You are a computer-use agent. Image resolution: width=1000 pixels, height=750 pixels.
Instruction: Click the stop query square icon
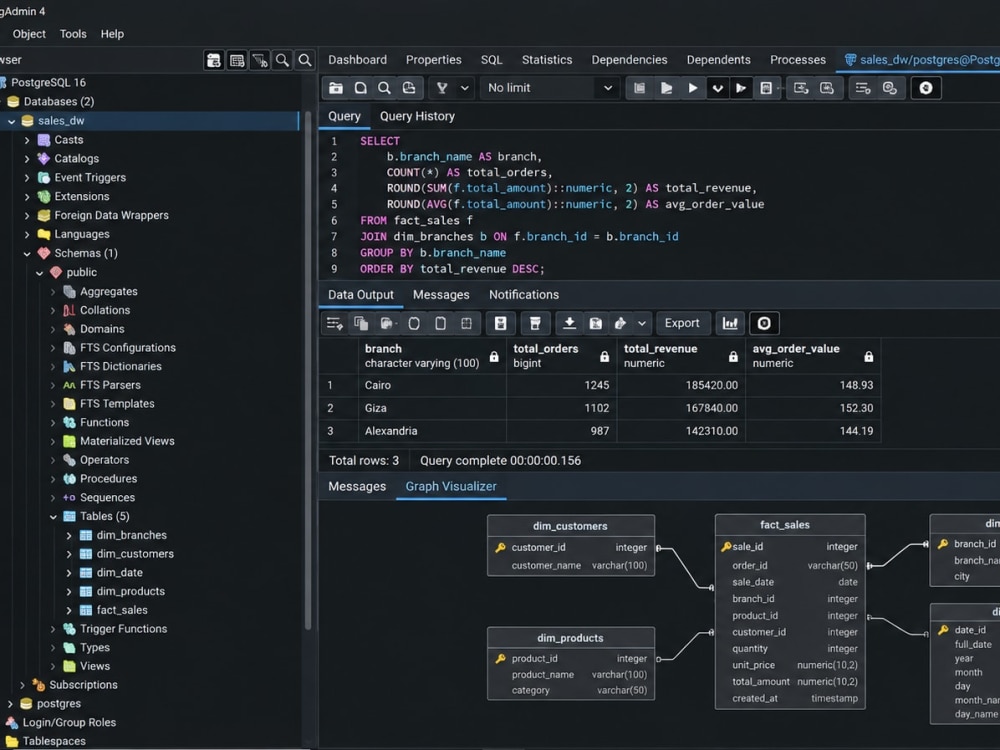pos(640,88)
